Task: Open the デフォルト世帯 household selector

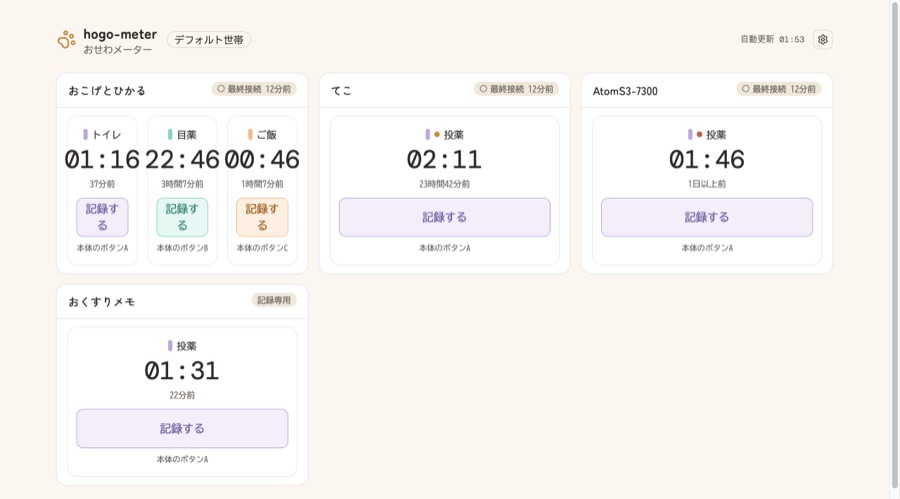Action: [x=209, y=40]
